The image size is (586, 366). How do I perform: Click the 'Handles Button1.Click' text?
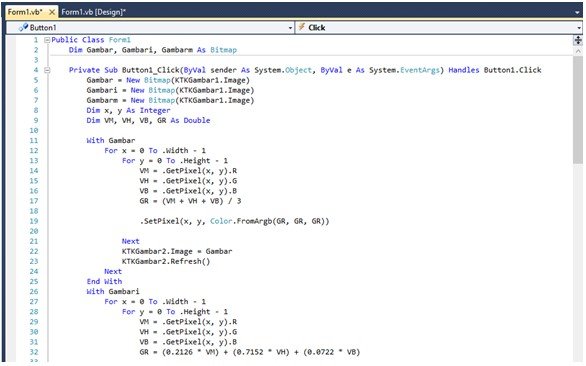pos(495,70)
